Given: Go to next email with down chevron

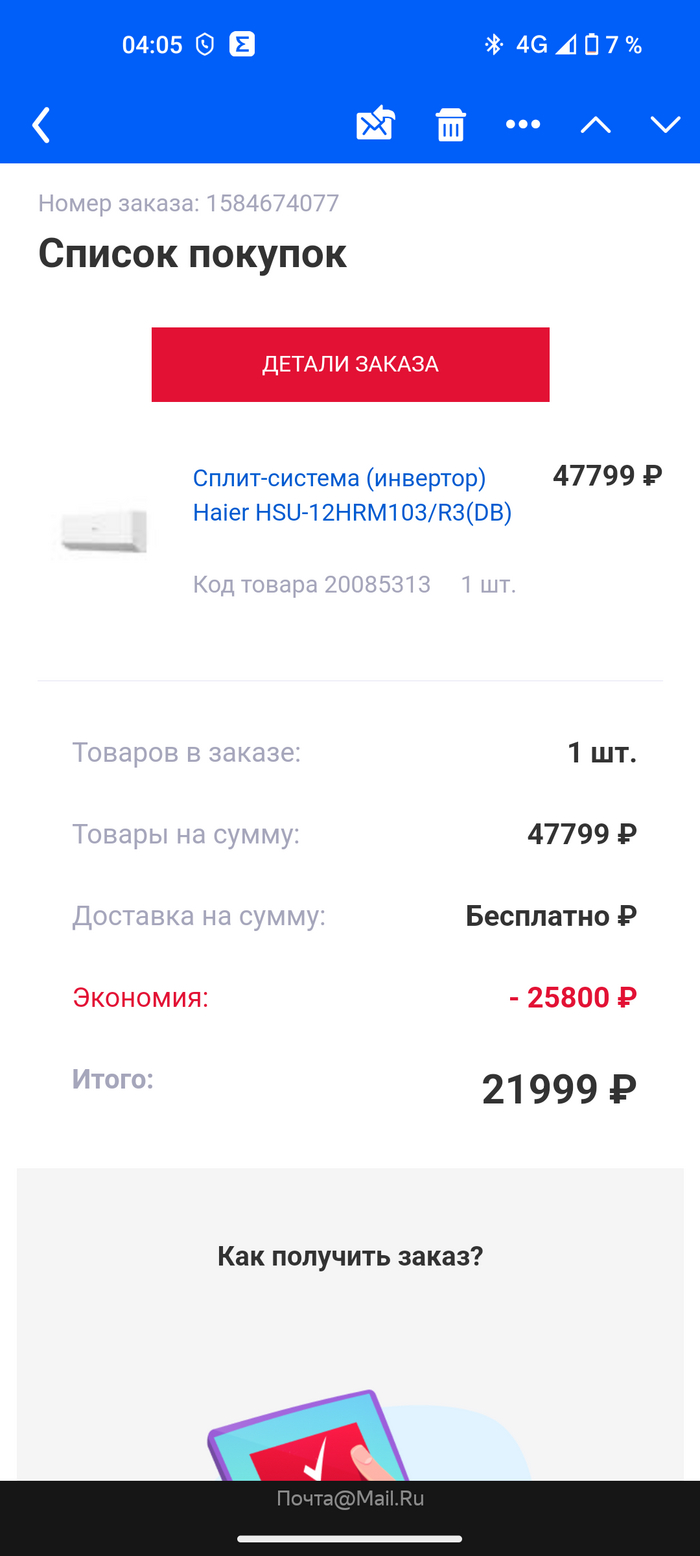Looking at the screenshot, I should (665, 125).
